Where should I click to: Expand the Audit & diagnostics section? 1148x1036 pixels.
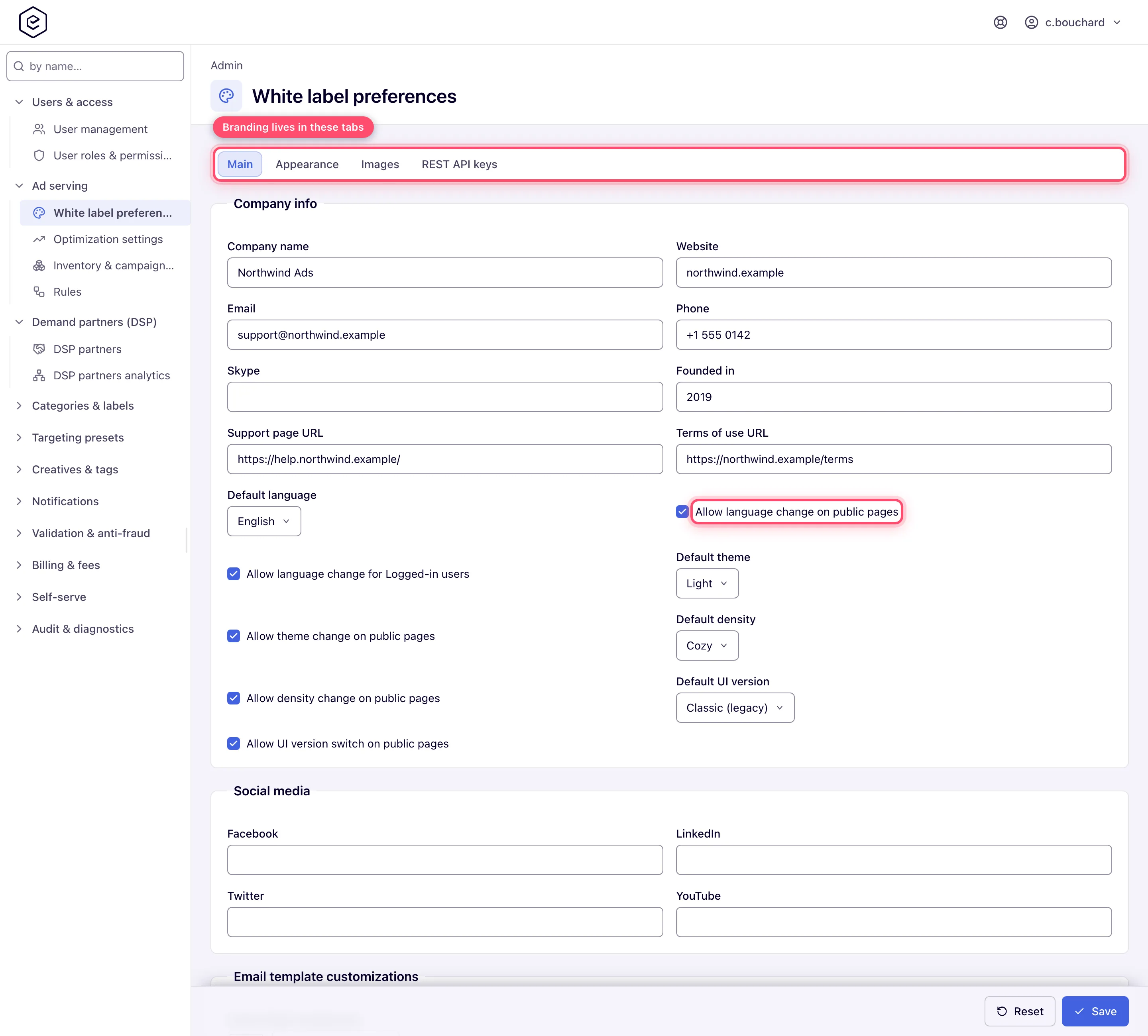[20, 629]
